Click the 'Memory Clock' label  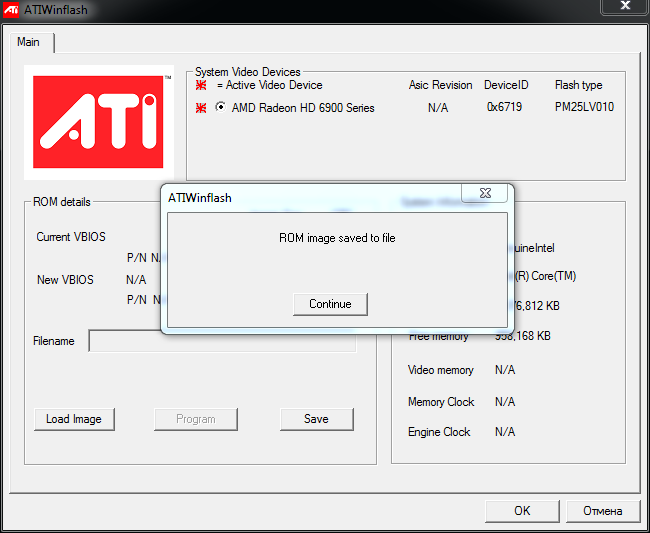441,402
